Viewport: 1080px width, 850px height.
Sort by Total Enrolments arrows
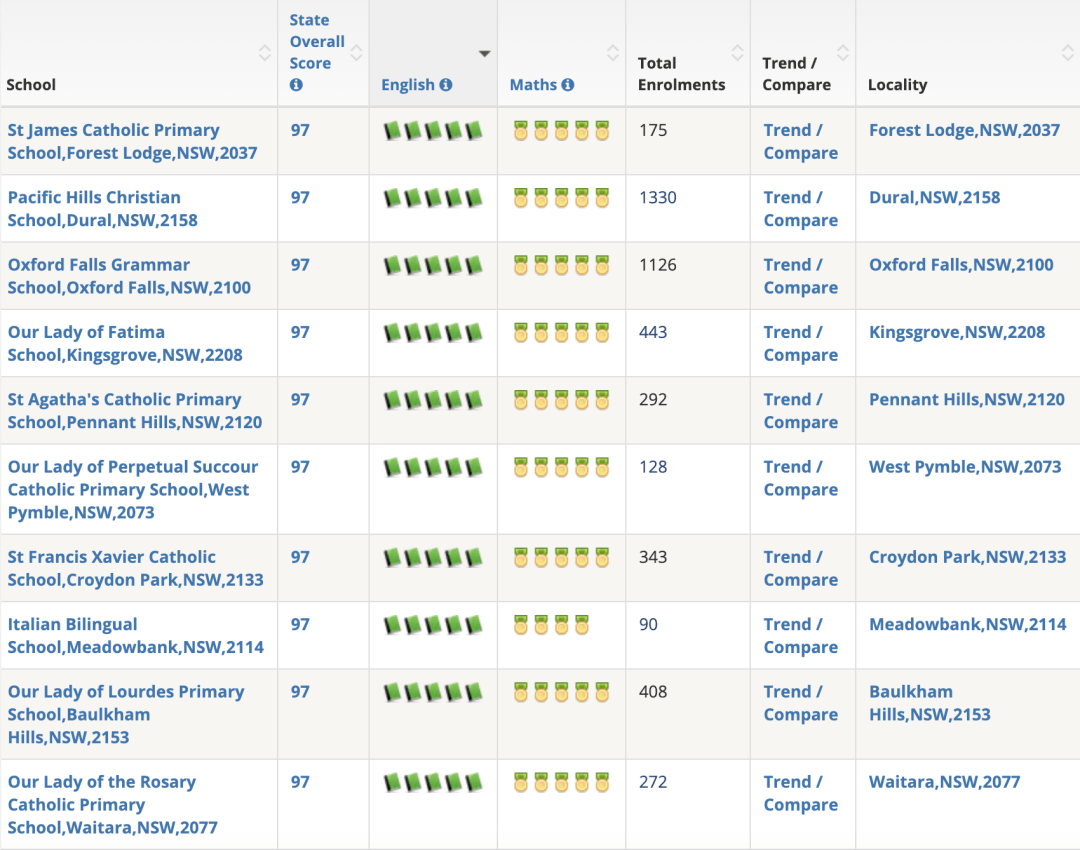tap(737, 53)
